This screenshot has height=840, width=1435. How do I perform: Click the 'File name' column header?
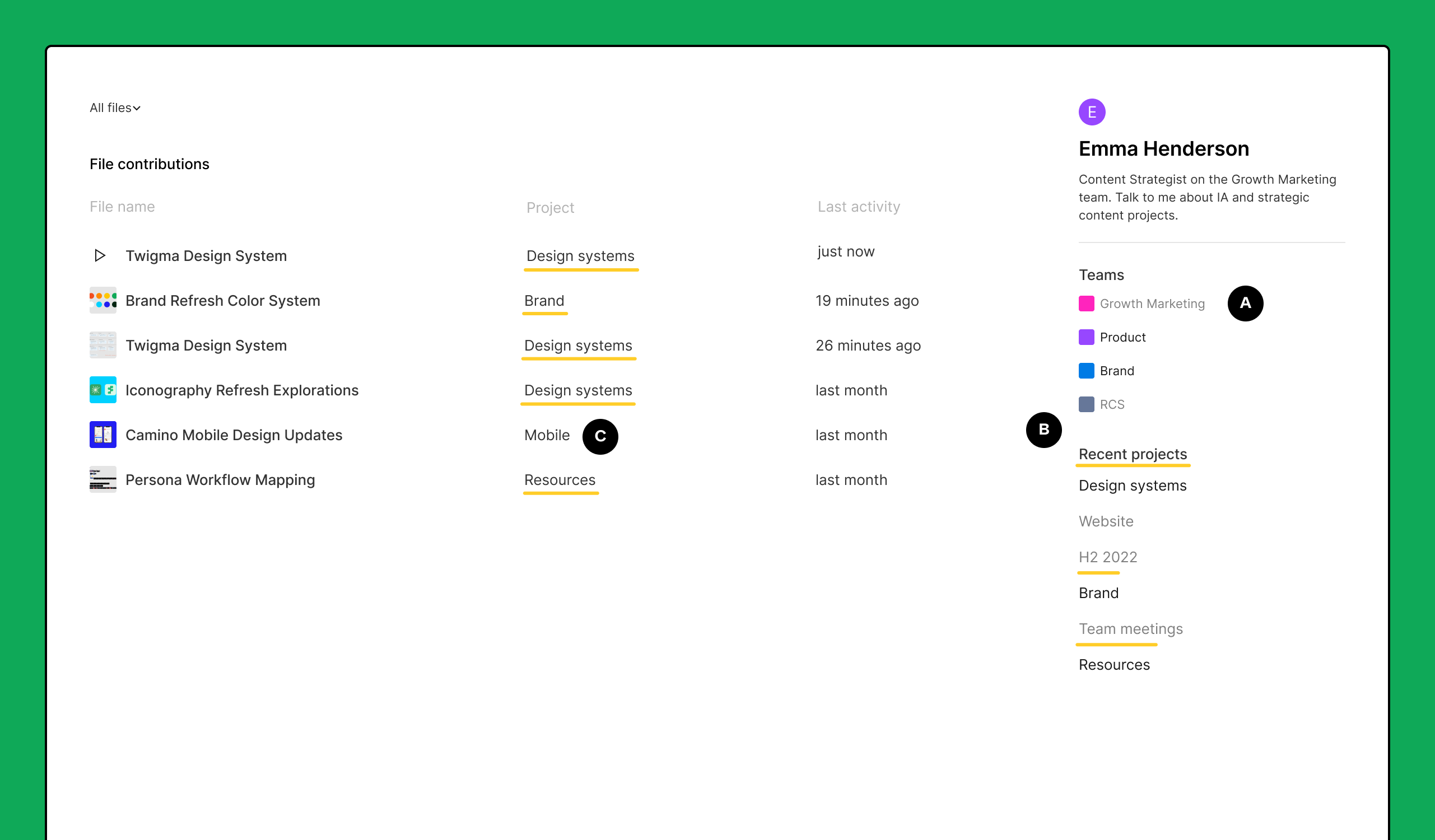point(122,207)
